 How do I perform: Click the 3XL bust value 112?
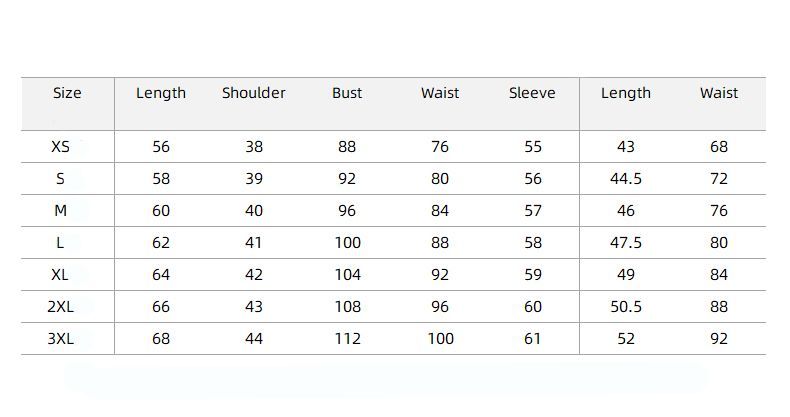tap(347, 339)
